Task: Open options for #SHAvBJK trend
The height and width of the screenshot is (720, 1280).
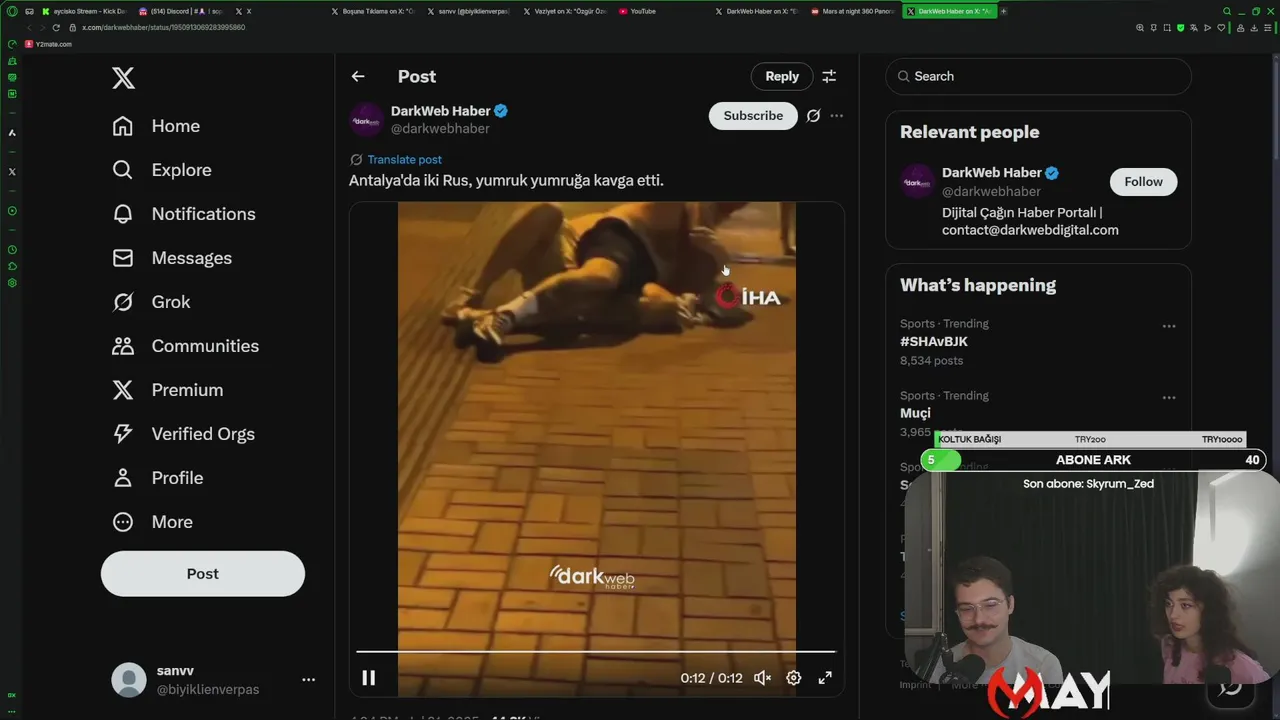Action: click(1169, 326)
